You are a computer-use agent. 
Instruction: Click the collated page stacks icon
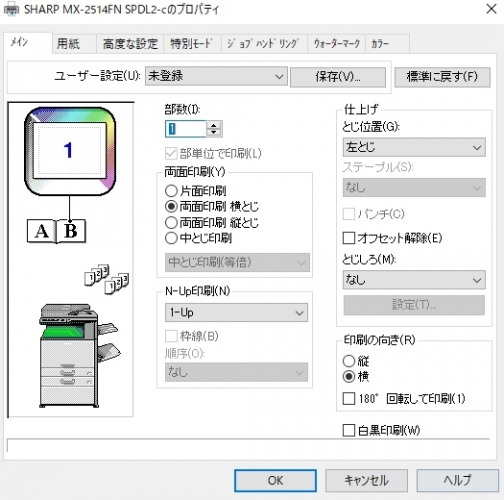[x=107, y=279]
